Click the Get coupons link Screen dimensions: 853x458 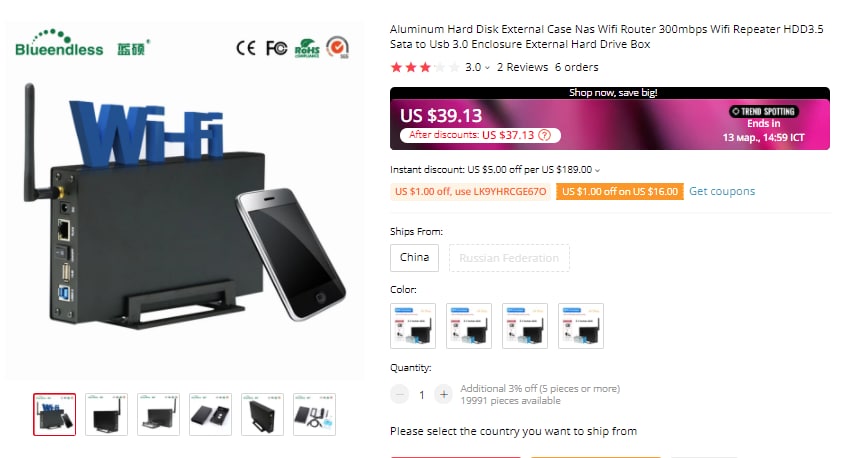(722, 191)
